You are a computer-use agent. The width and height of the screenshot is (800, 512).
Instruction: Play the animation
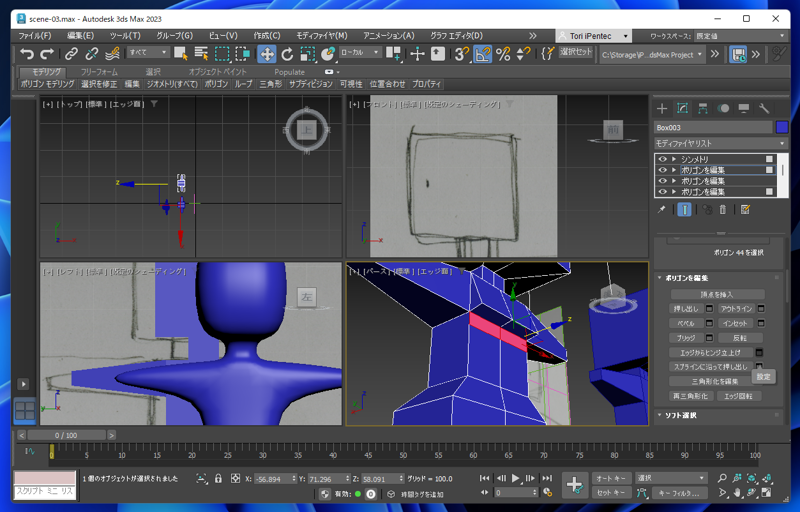point(515,478)
